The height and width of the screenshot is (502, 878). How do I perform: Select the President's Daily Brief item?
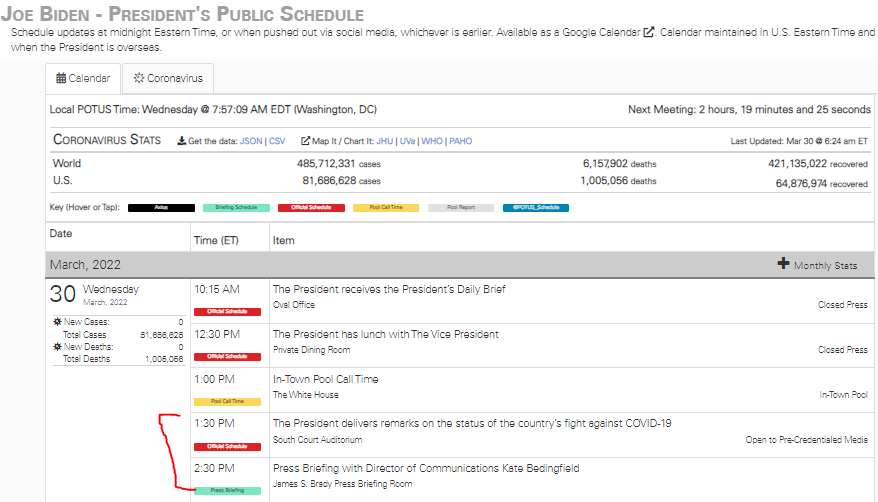pyautogui.click(x=389, y=289)
